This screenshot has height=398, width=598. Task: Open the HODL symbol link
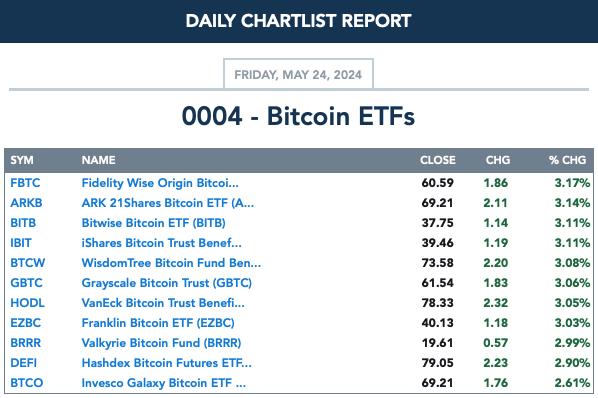coord(27,303)
